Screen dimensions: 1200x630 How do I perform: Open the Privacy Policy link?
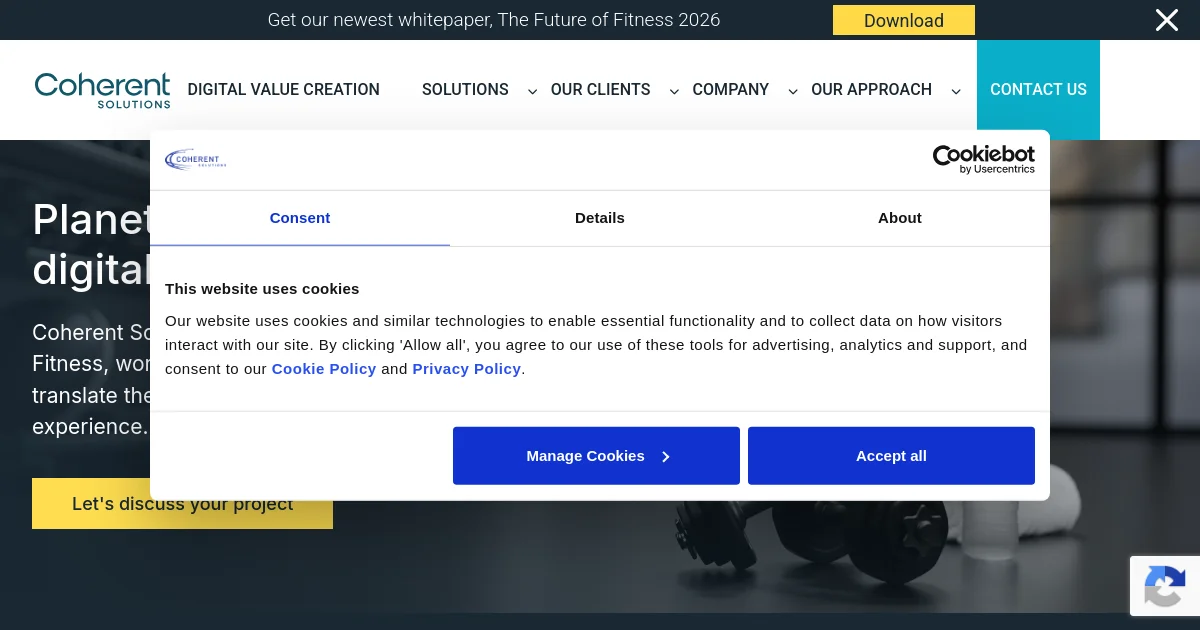(x=467, y=369)
